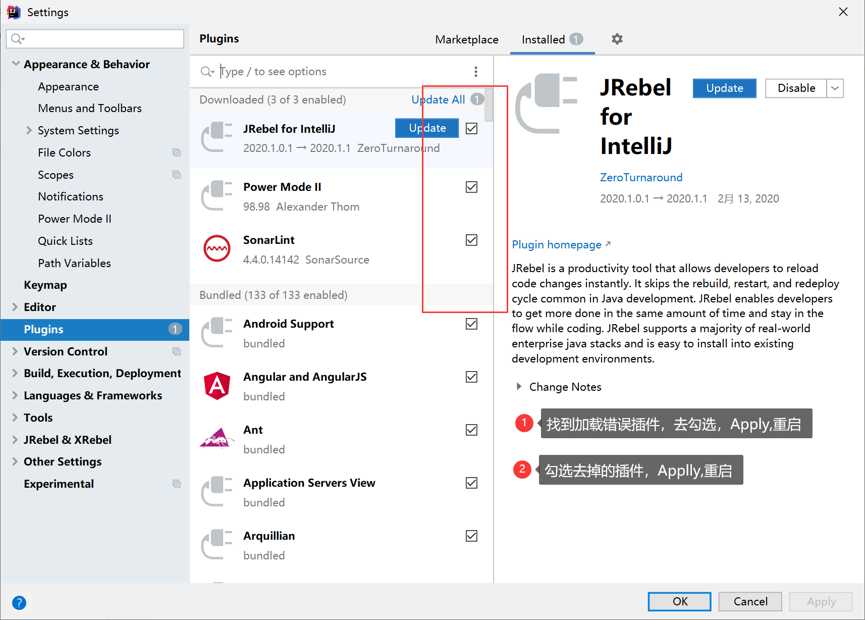Click the Plugins sidebar update badge
Screen dimensions: 865x620
pos(175,329)
